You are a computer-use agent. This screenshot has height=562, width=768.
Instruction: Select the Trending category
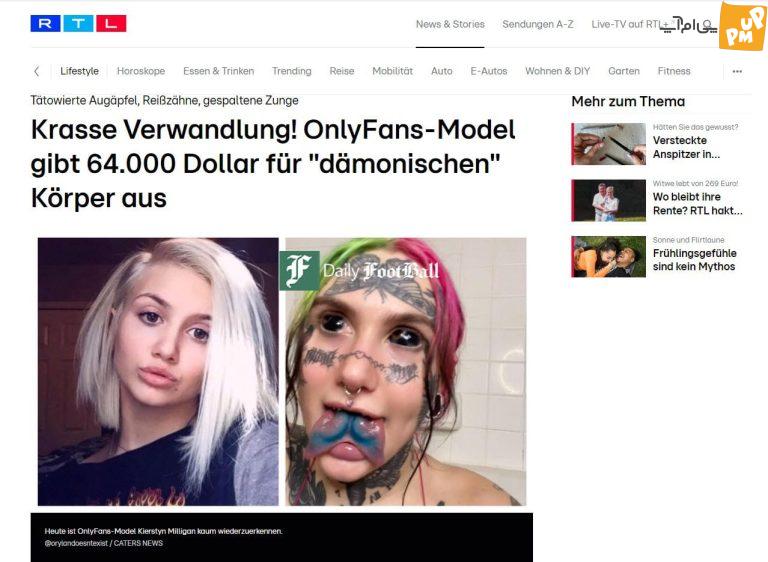tap(291, 71)
